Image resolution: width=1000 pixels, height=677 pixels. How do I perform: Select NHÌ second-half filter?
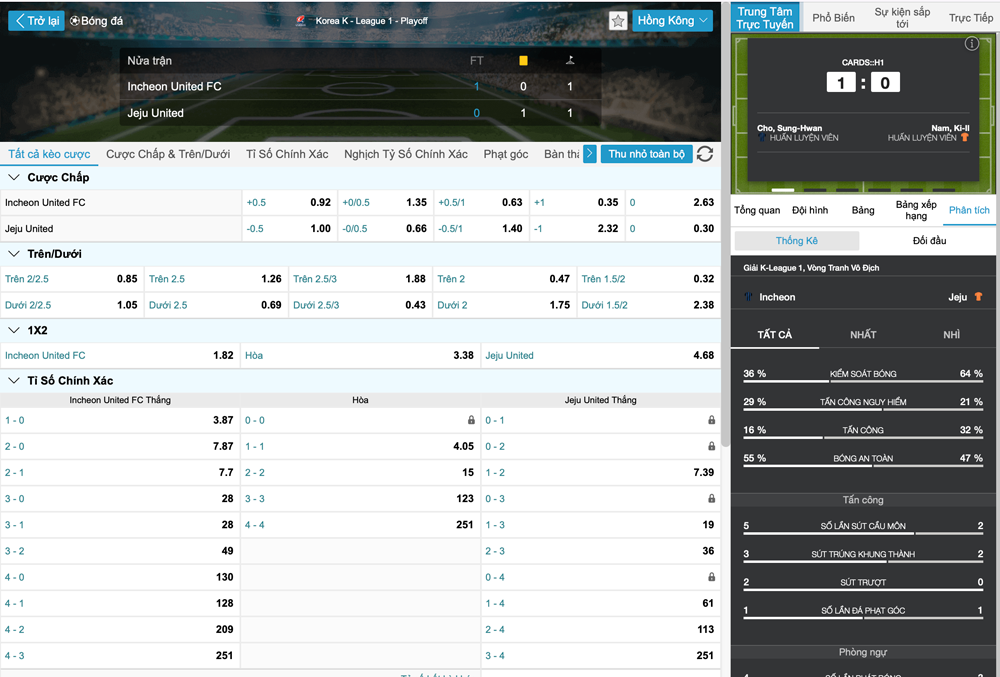tap(952, 335)
